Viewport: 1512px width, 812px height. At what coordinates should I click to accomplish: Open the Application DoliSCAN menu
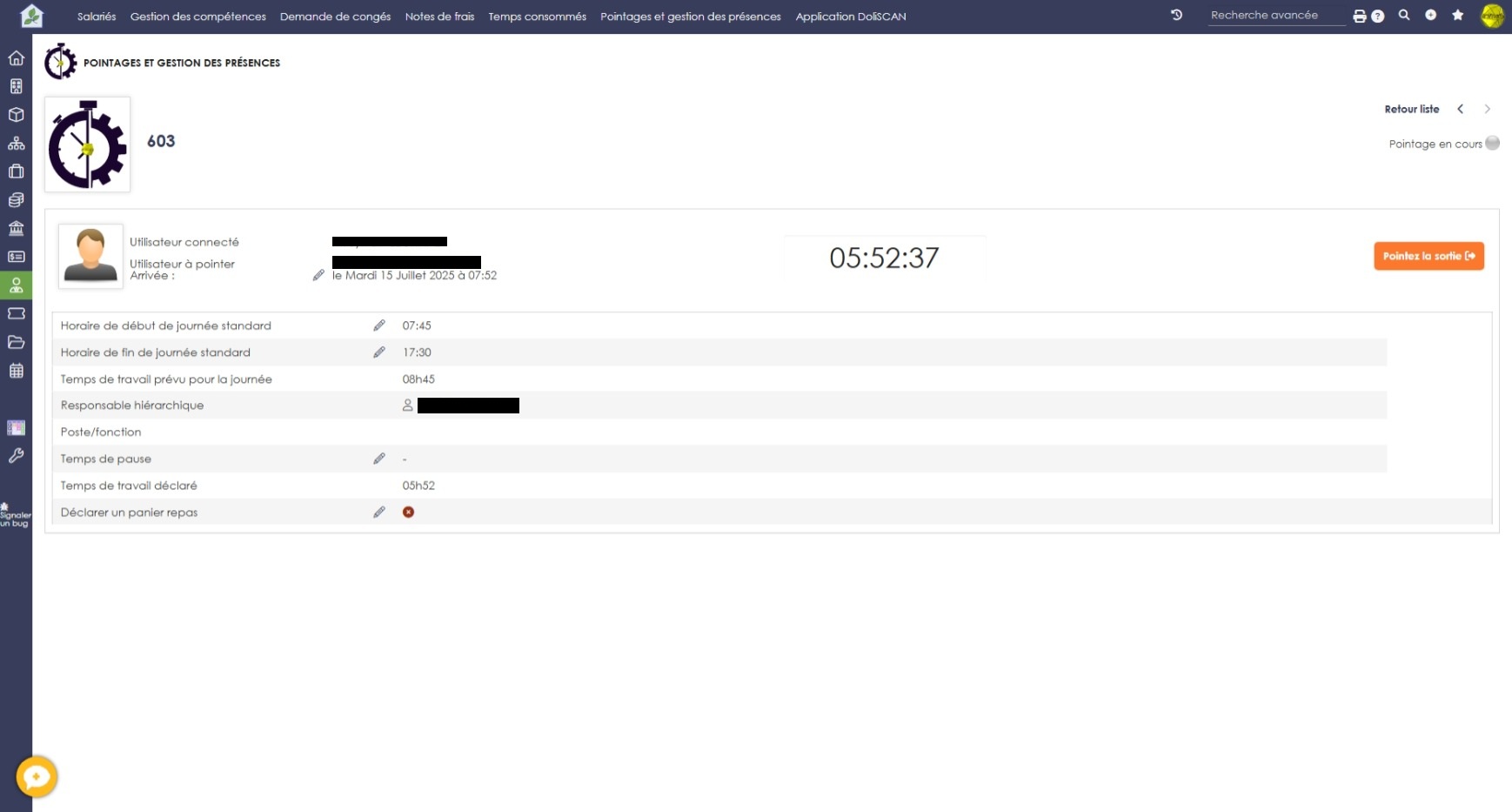point(851,17)
